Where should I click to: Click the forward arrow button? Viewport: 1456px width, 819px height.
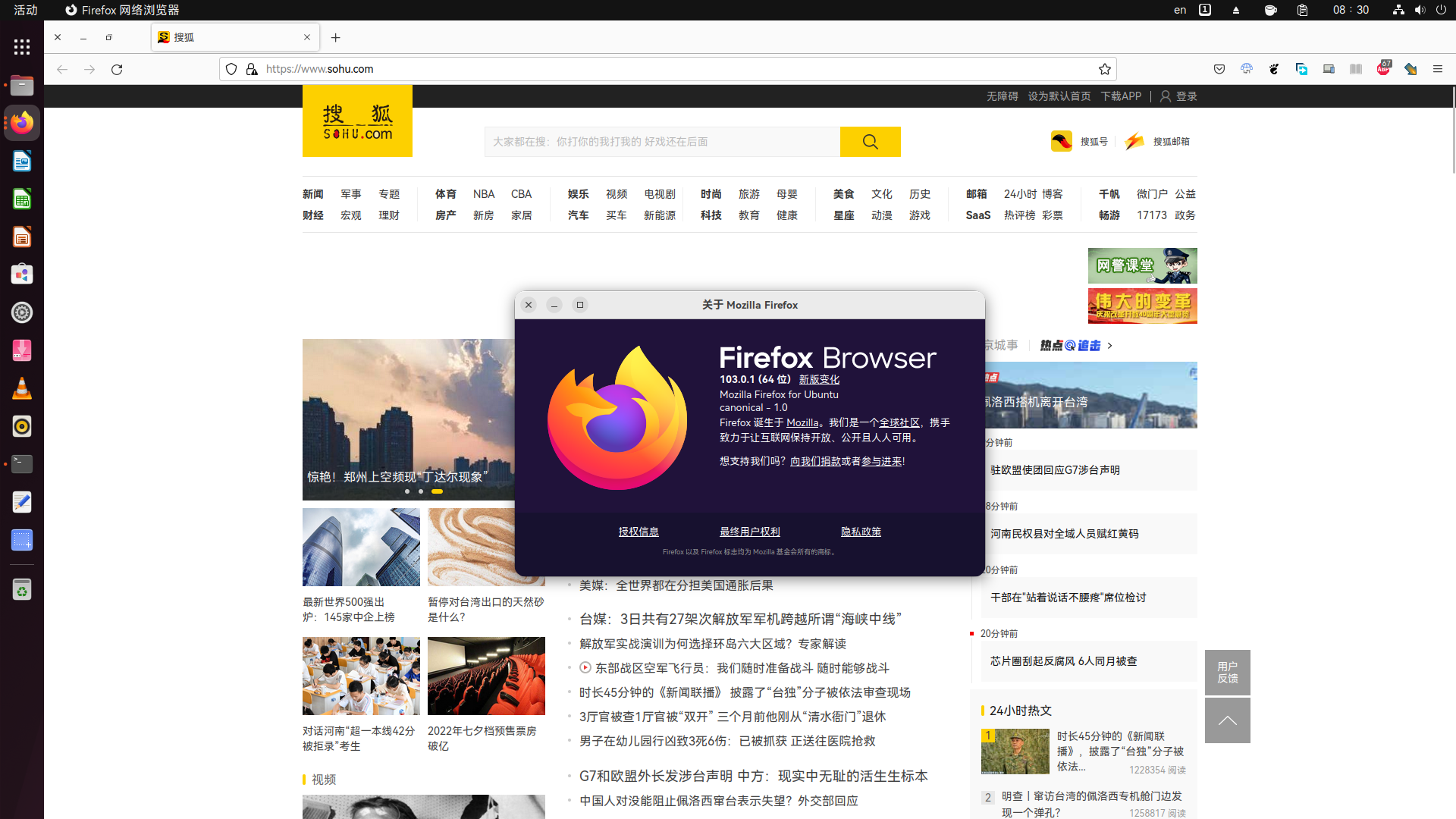pyautogui.click(x=89, y=69)
